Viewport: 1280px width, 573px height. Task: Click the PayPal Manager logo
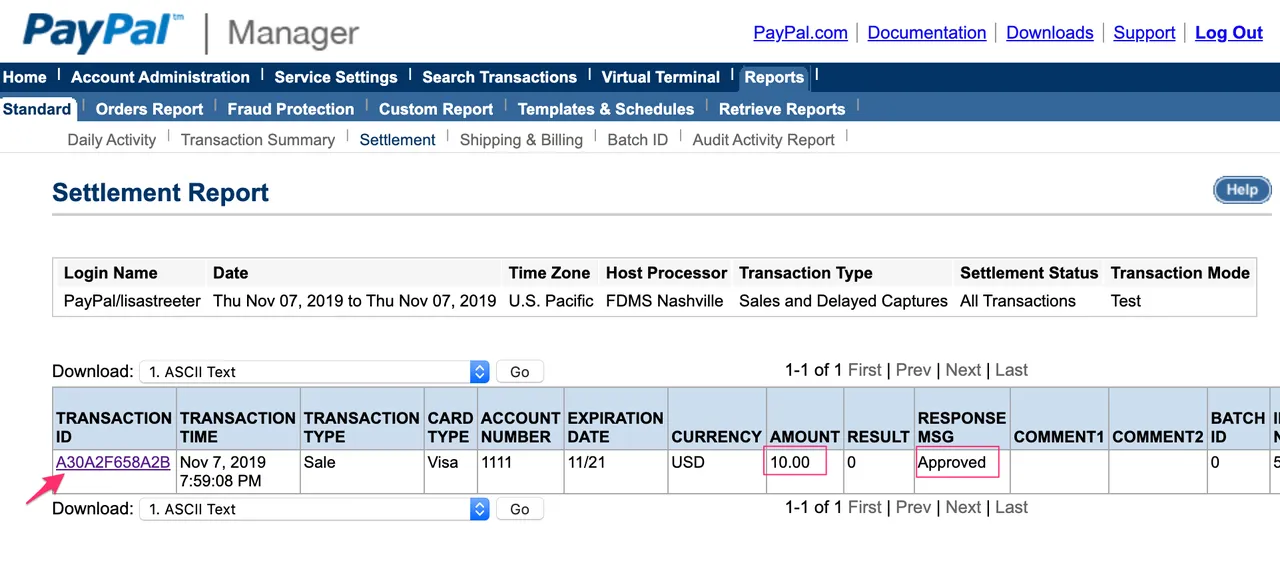(x=190, y=33)
